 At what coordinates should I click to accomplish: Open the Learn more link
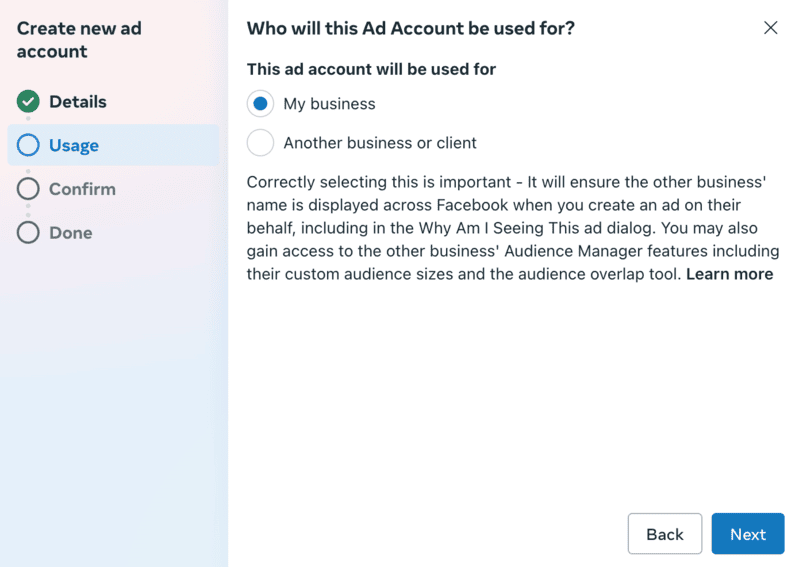pos(729,274)
